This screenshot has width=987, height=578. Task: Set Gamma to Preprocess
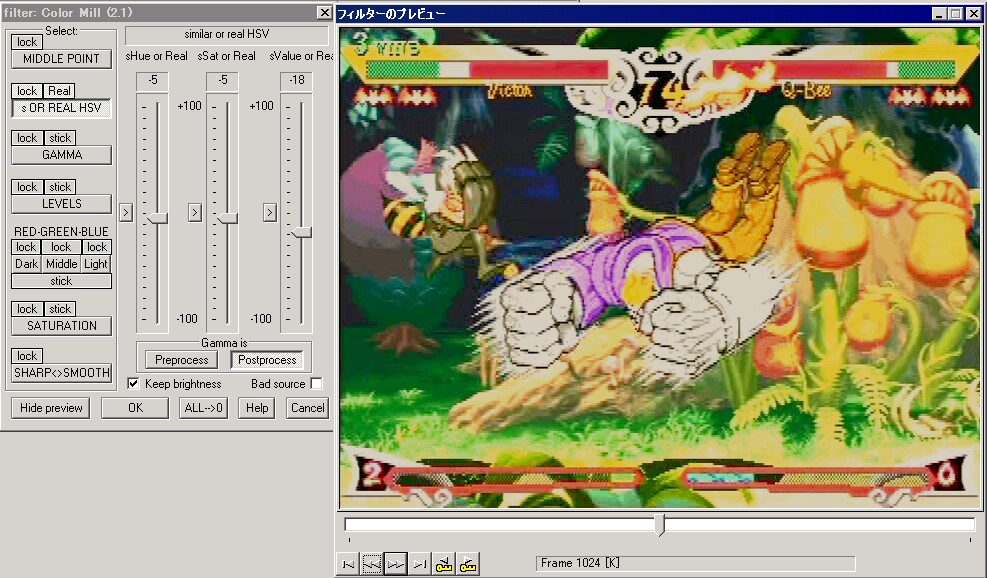click(181, 360)
